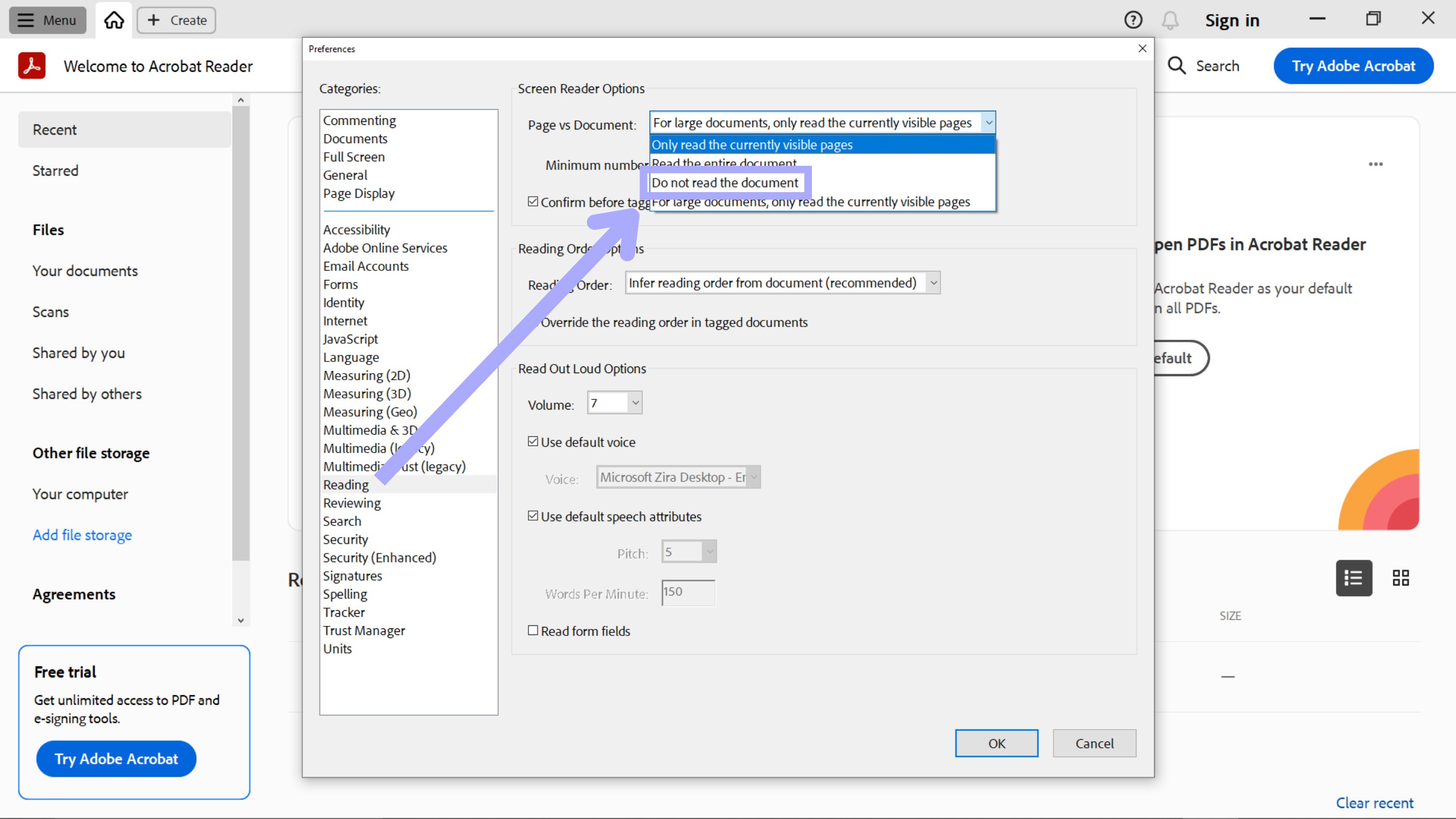Viewport: 1456px width, 819px height.
Task: Open Your computer storage
Action: (80, 493)
